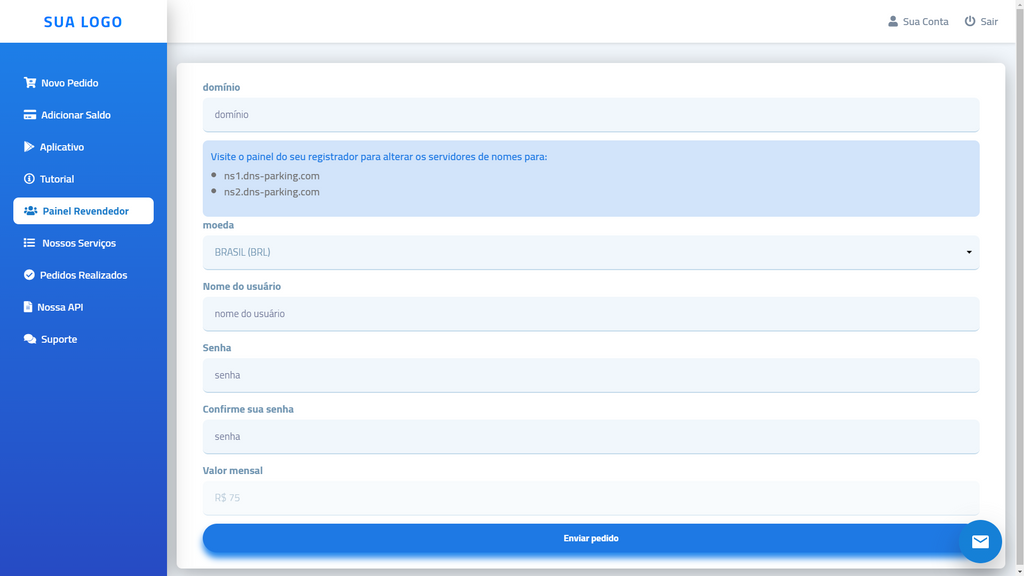The height and width of the screenshot is (576, 1024).
Task: Click the Nossos Serviços list icon
Action: point(29,242)
